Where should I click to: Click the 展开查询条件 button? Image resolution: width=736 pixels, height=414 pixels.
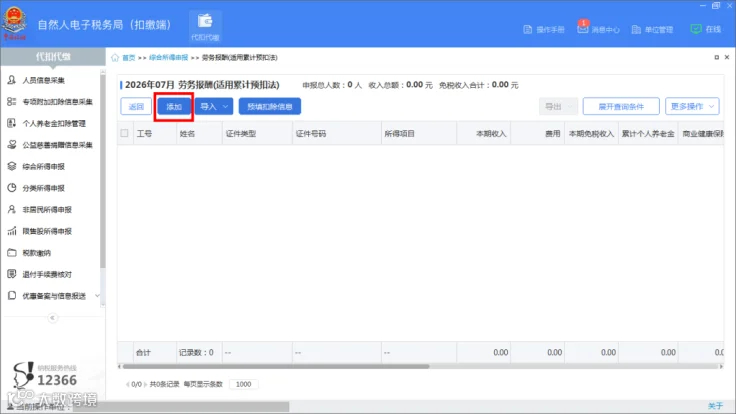click(621, 107)
